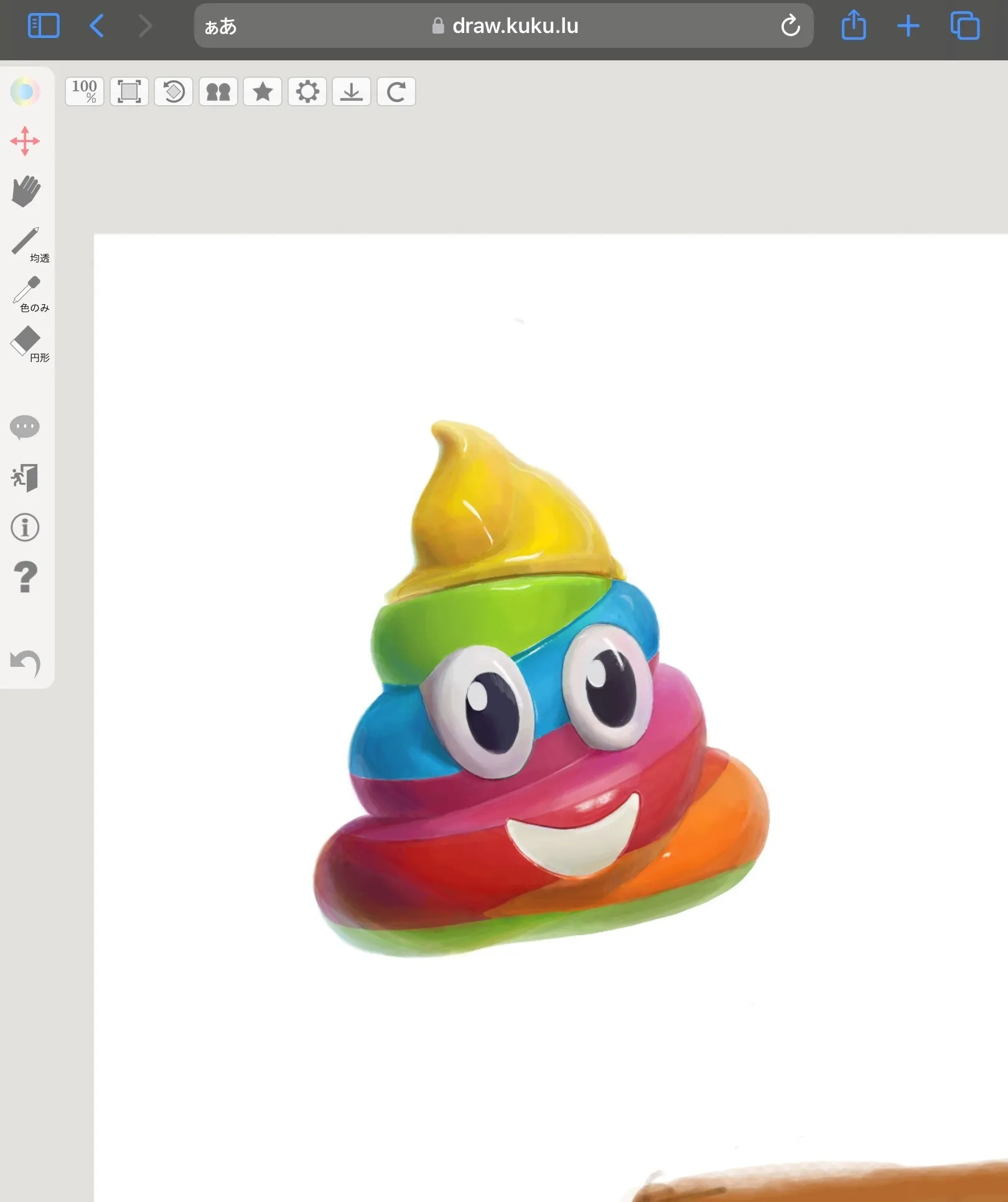Click the fit-to-screen frame button

pyautogui.click(x=129, y=91)
